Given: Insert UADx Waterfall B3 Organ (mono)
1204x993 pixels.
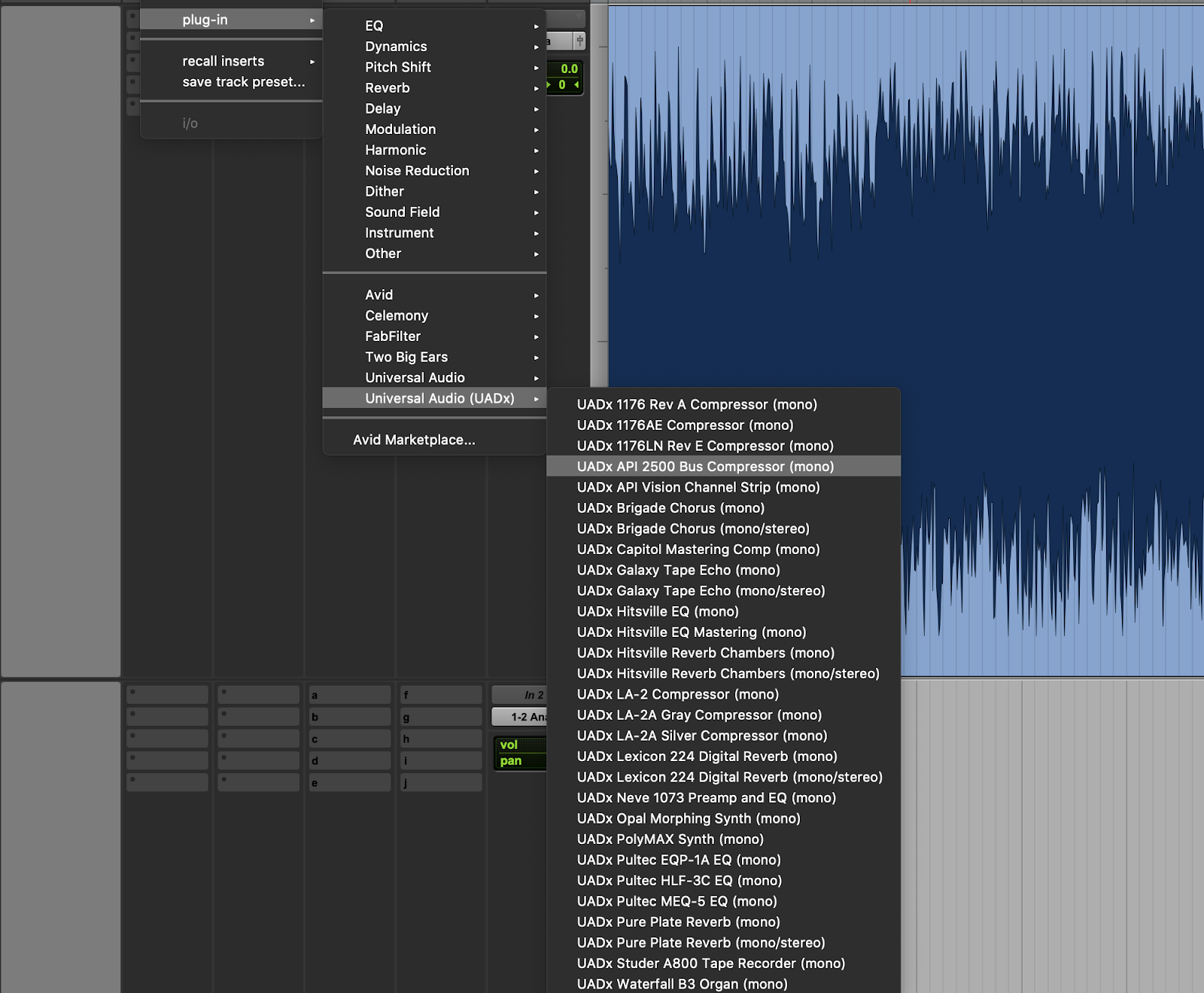Looking at the screenshot, I should [x=723, y=984].
